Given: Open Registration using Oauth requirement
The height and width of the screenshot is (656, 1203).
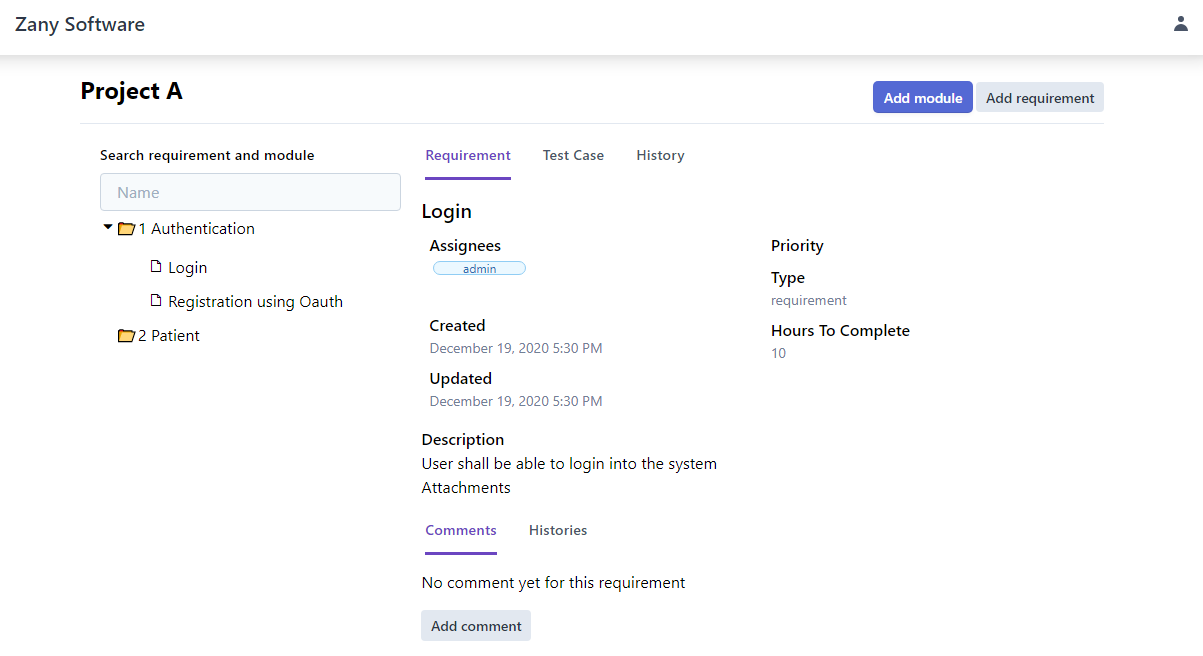Looking at the screenshot, I should [x=255, y=302].
